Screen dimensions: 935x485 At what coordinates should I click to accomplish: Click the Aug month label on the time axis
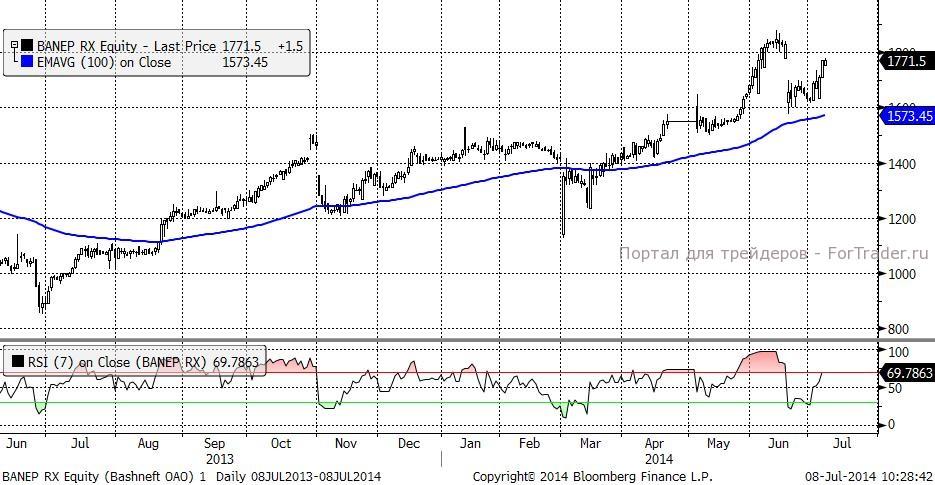tap(148, 444)
